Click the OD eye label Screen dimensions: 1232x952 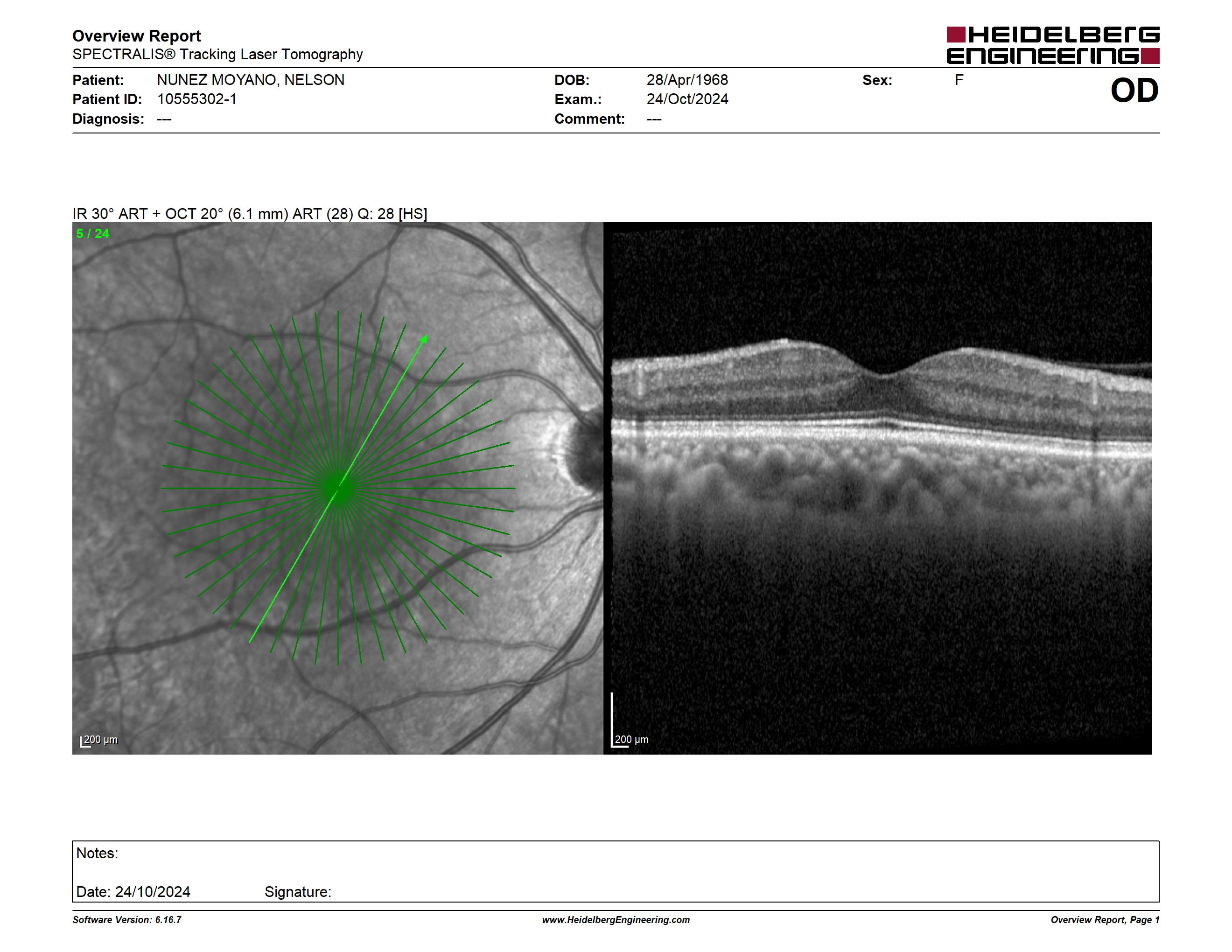click(1134, 90)
